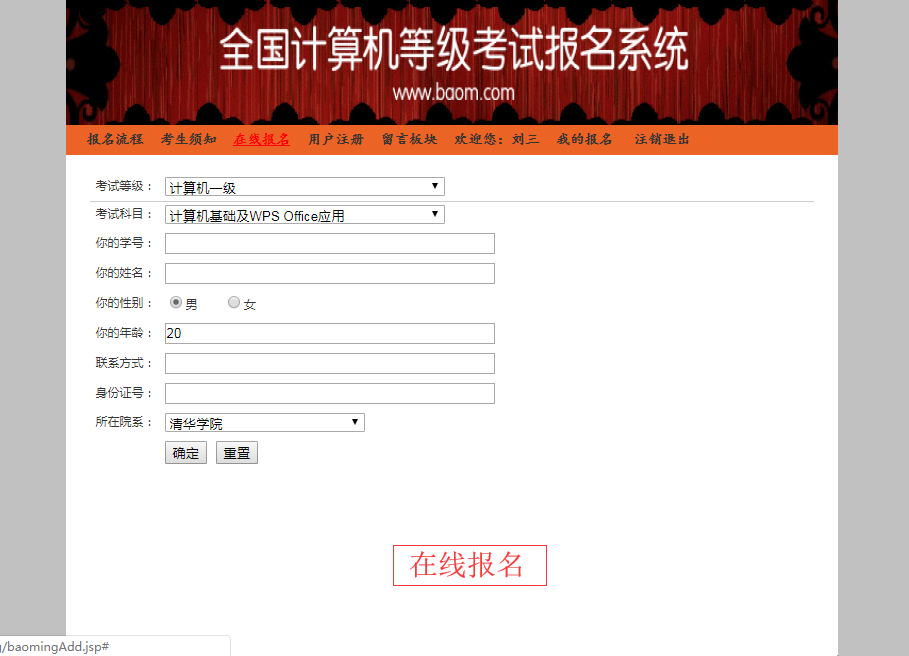This screenshot has width=909, height=656.
Task: Click the 所在院系： label
Action: click(124, 422)
